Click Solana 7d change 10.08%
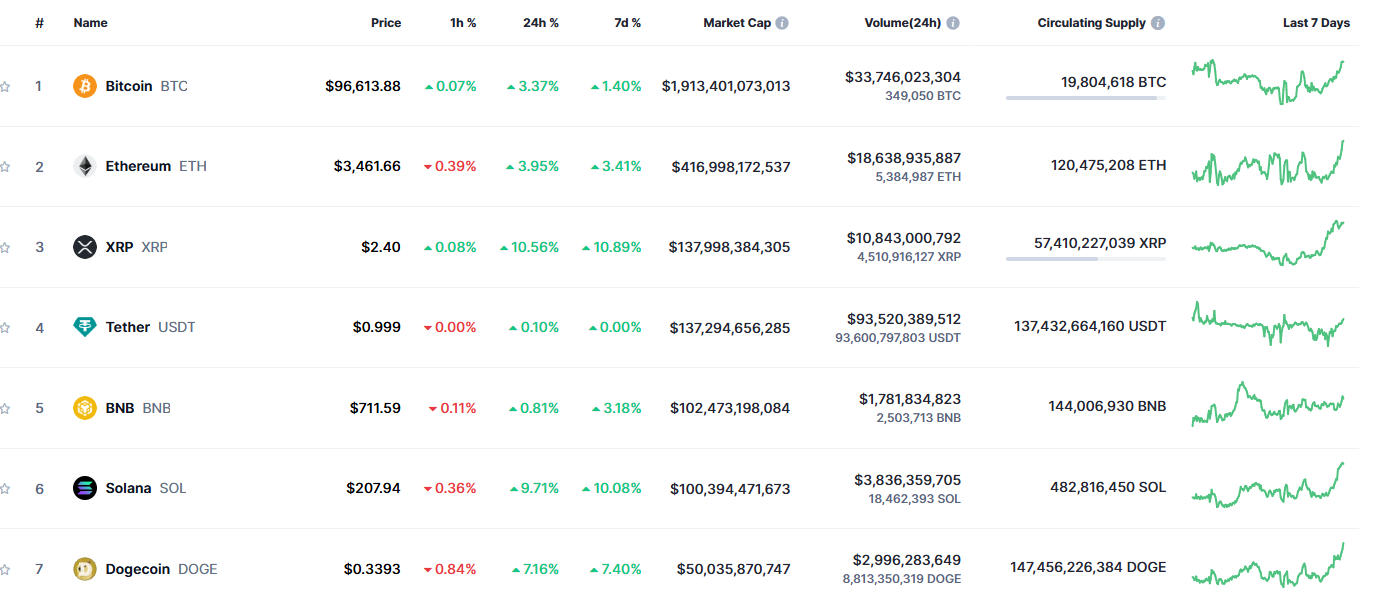Image resolution: width=1375 pixels, height=598 pixels. 611,488
